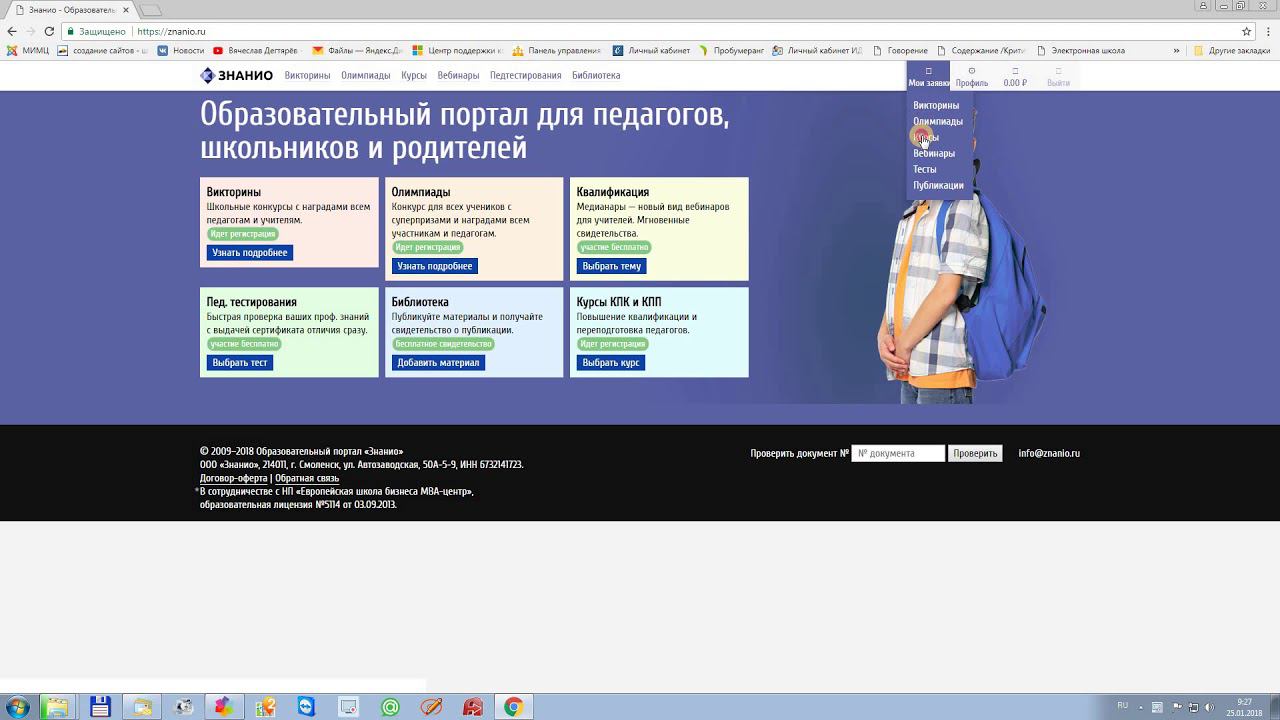
Task: Open TeamViewer from the taskbar
Action: click(x=306, y=707)
